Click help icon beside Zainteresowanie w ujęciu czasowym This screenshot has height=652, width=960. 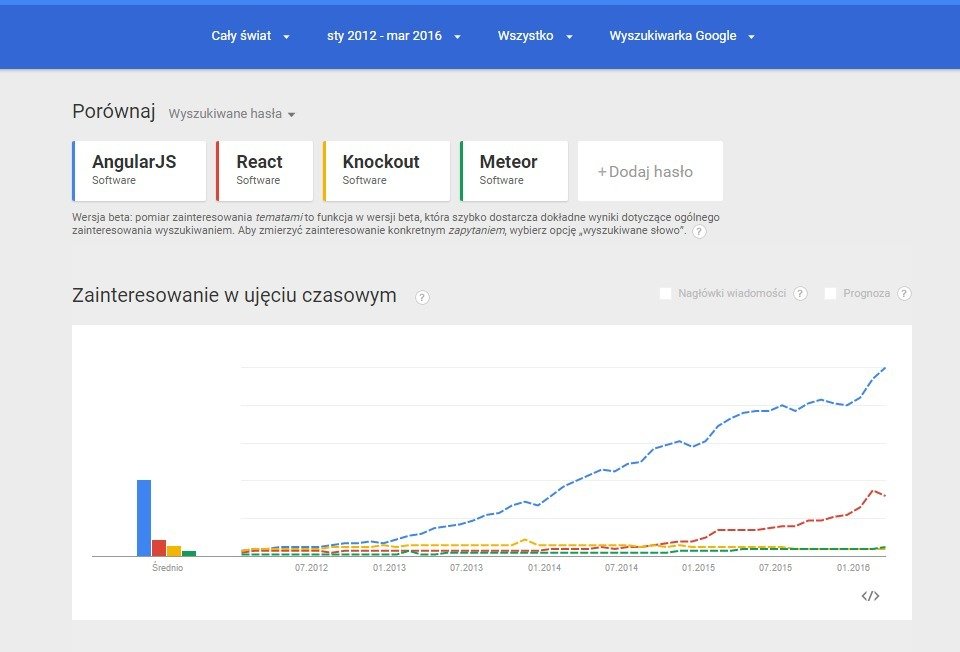[x=422, y=297]
